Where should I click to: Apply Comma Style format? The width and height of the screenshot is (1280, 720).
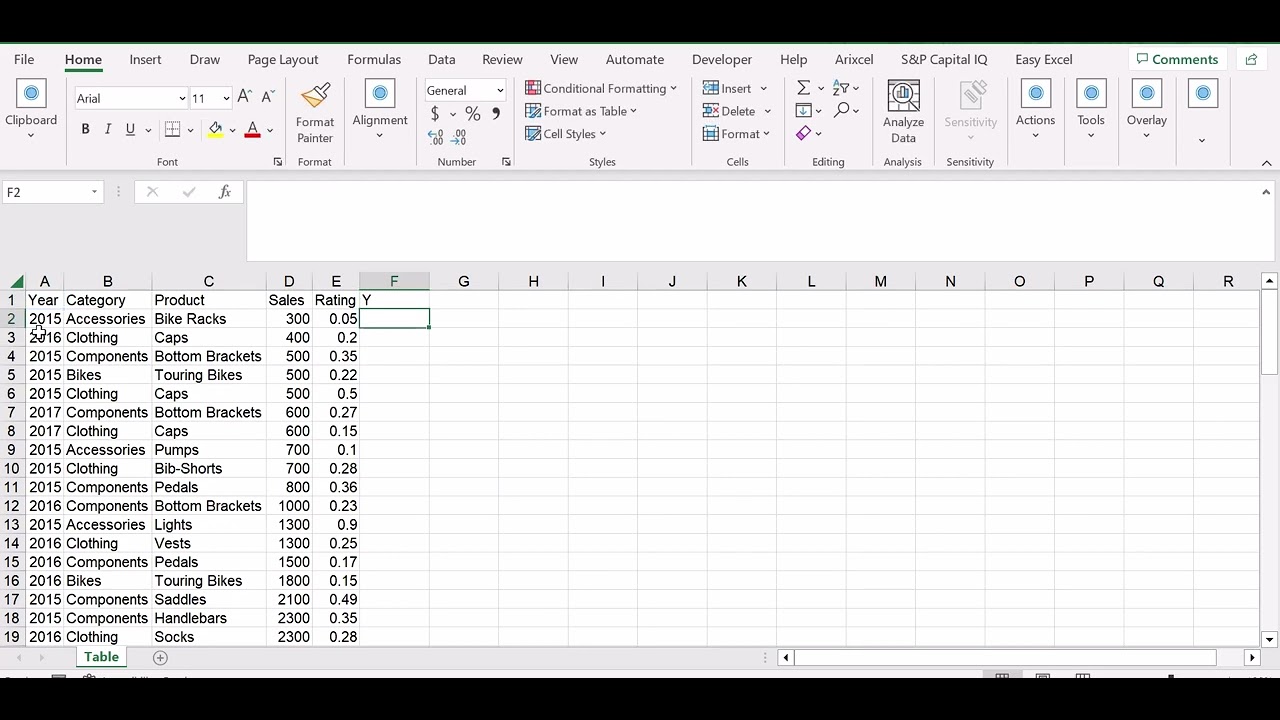point(496,114)
